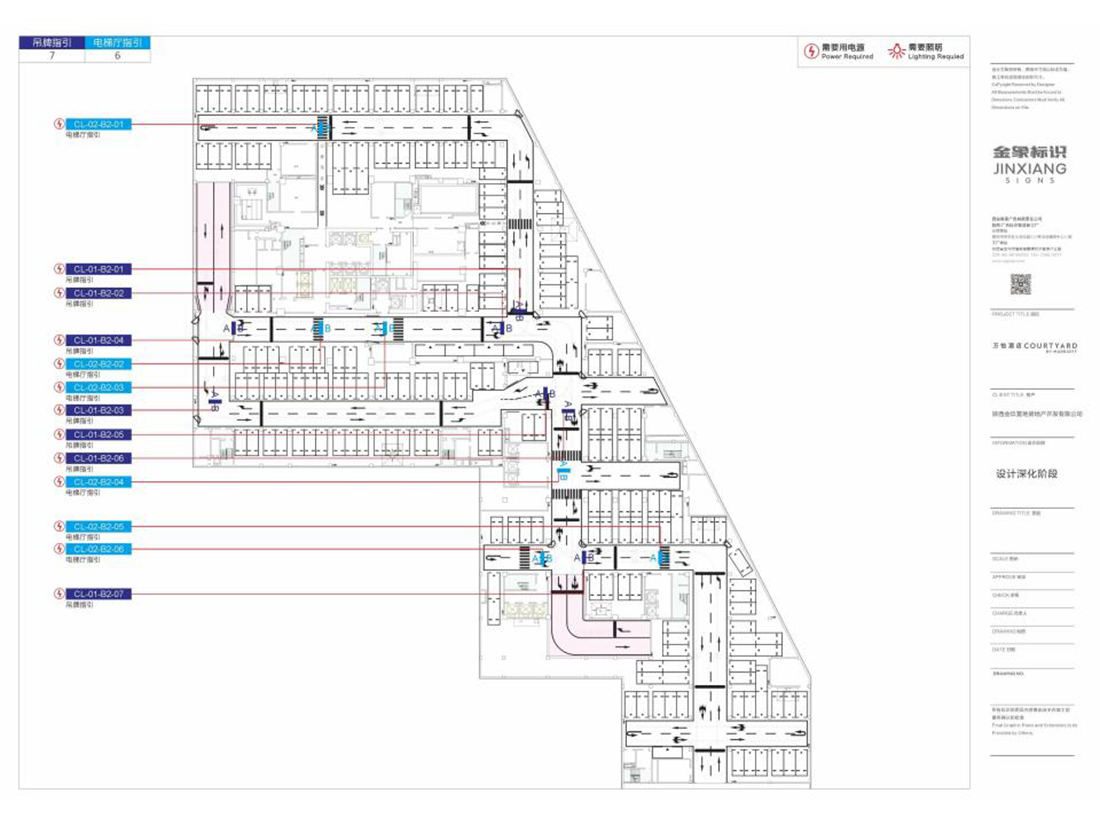
Task: Click power icon beside CL-02-B2-01
Action: 58,124
